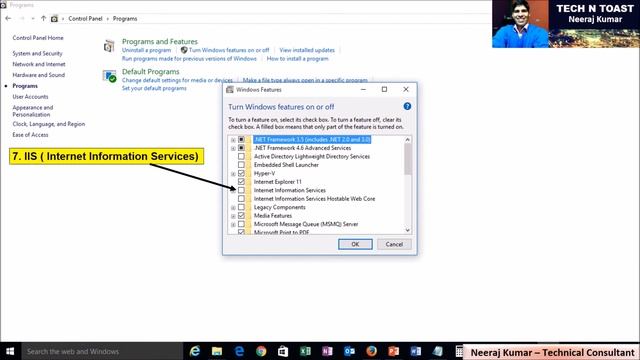This screenshot has width=640, height=360.
Task: Uncheck the Media Features checkbox
Action: click(241, 216)
